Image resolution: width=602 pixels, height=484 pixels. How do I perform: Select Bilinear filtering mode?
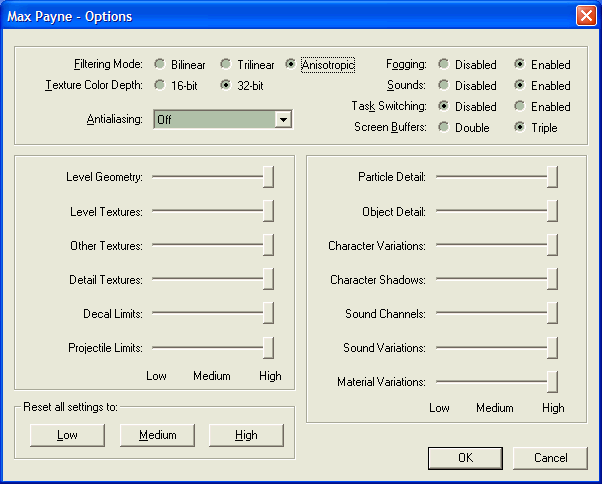[x=180, y=64]
